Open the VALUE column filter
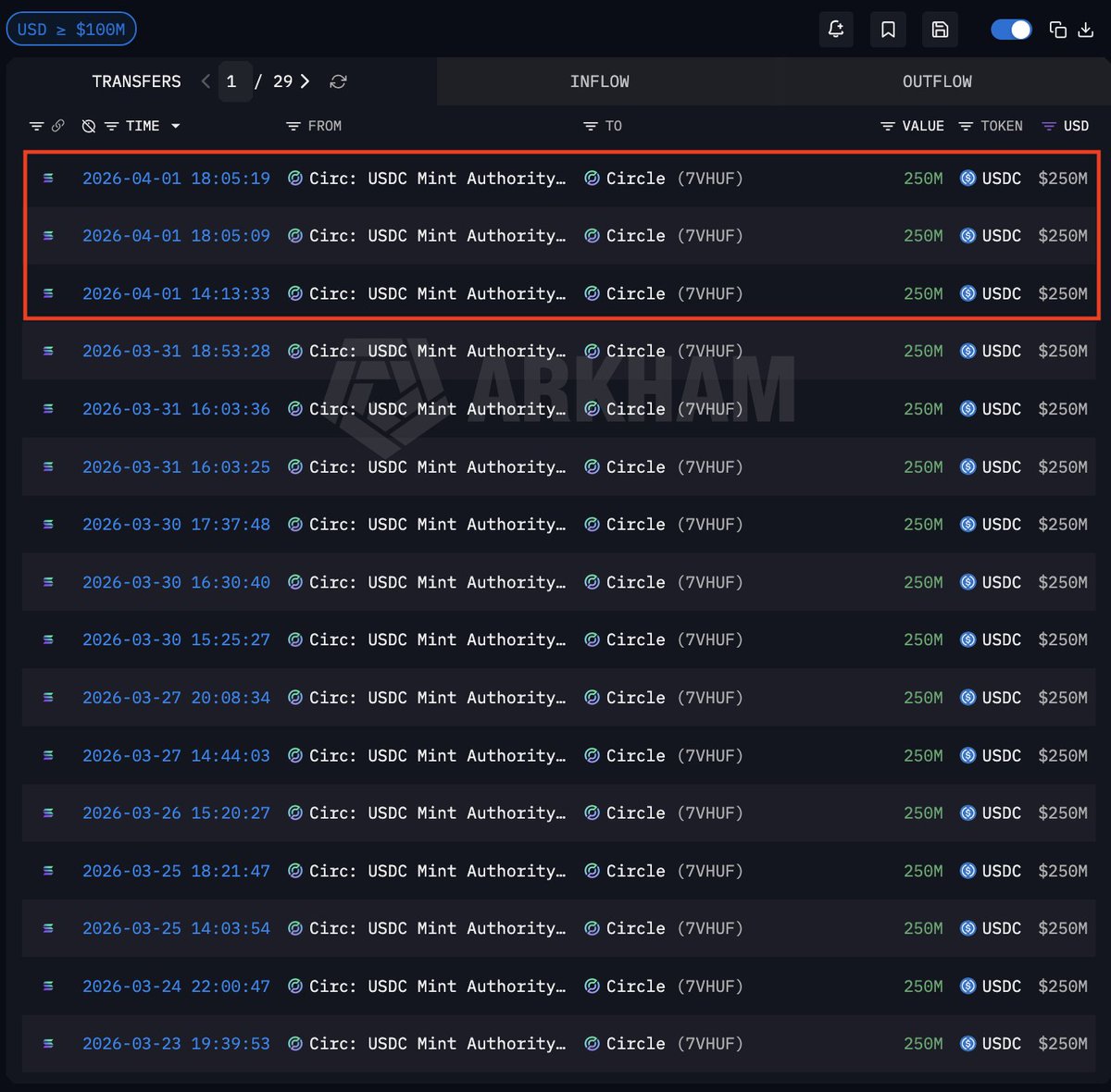Screen dimensions: 1111x1092 [x=887, y=126]
